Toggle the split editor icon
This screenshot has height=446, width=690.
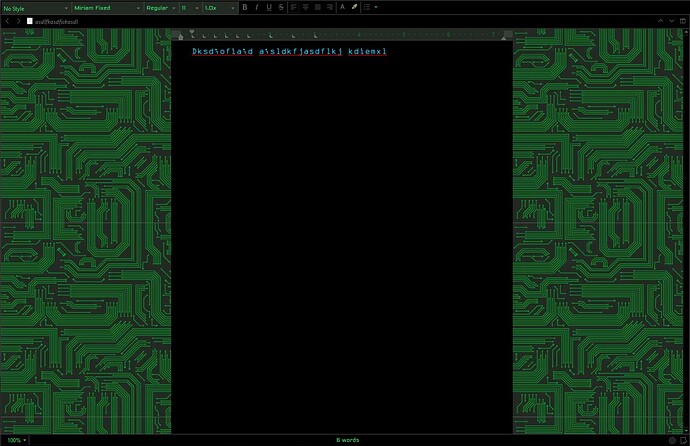[x=683, y=21]
